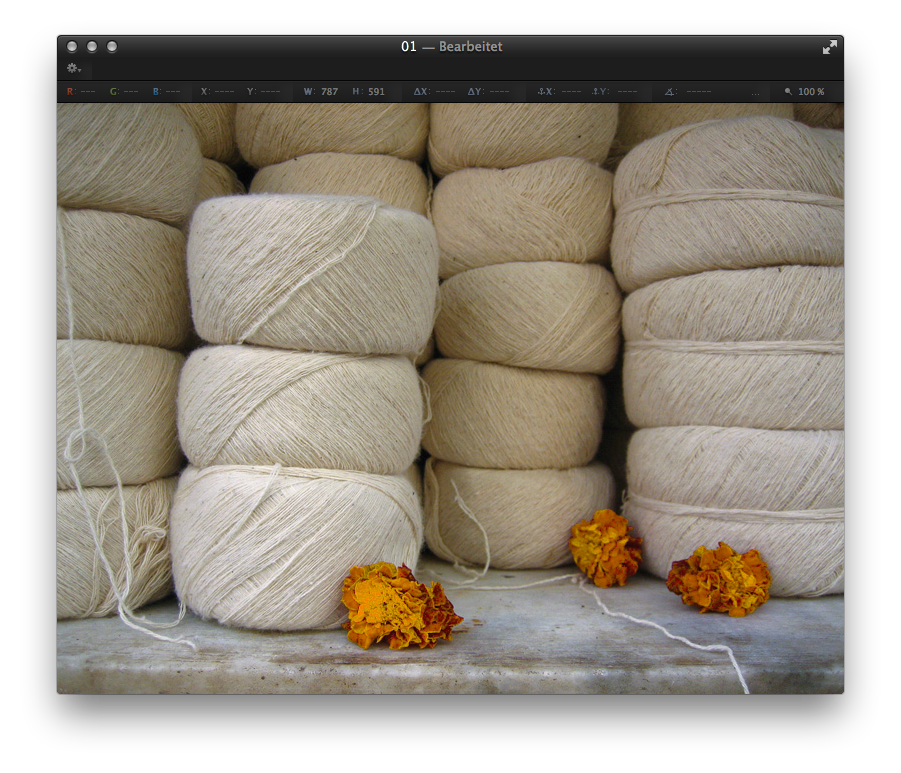Click the leftmost marigold flower in image
The image size is (901, 773).
pos(398,605)
